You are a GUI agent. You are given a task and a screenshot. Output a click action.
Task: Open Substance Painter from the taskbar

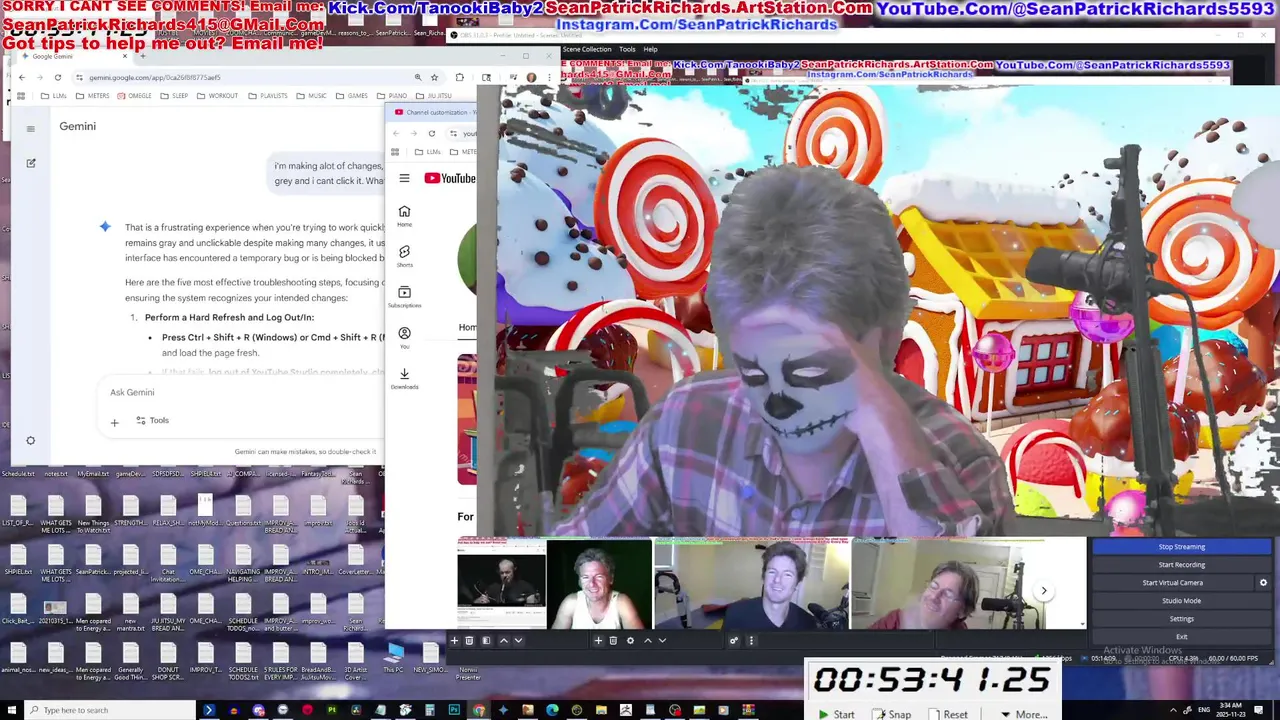click(x=332, y=710)
